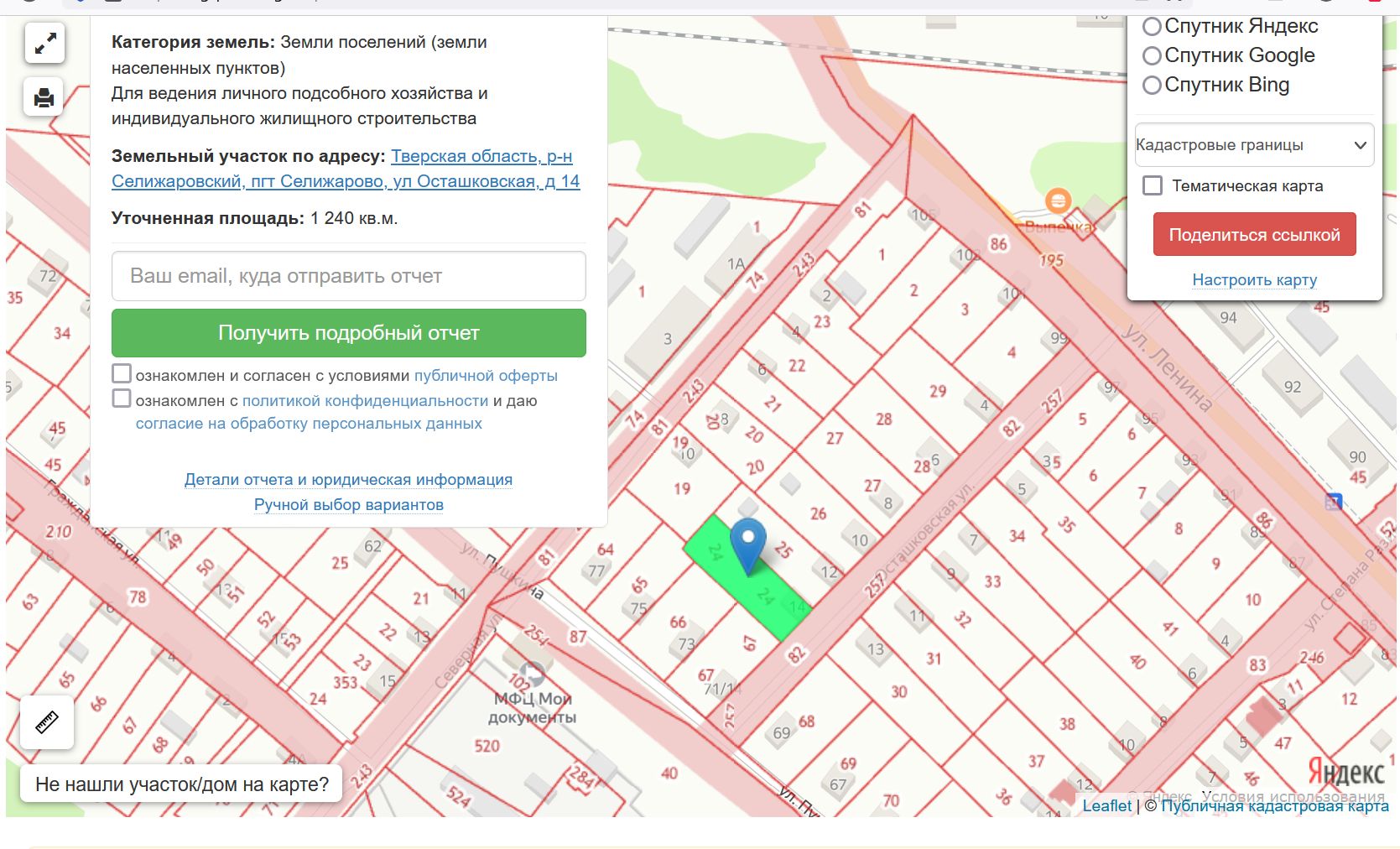Image resolution: width=1400 pixels, height=849 pixels.
Task: Open the Leaflet attribution link
Action: point(1106,806)
